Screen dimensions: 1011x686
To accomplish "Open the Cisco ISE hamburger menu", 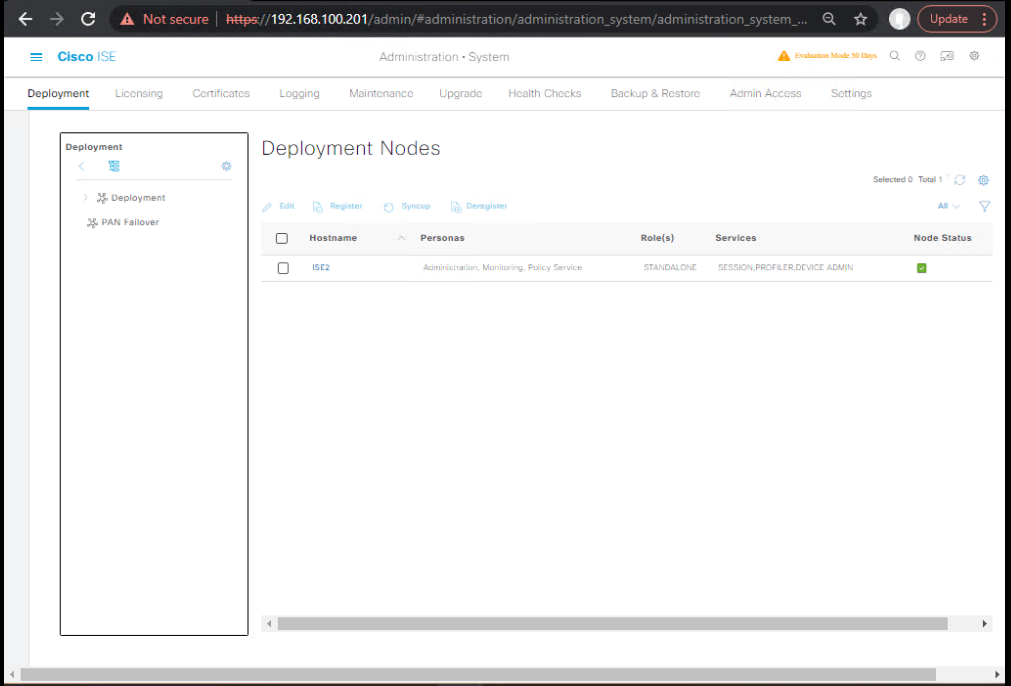I will [x=37, y=57].
